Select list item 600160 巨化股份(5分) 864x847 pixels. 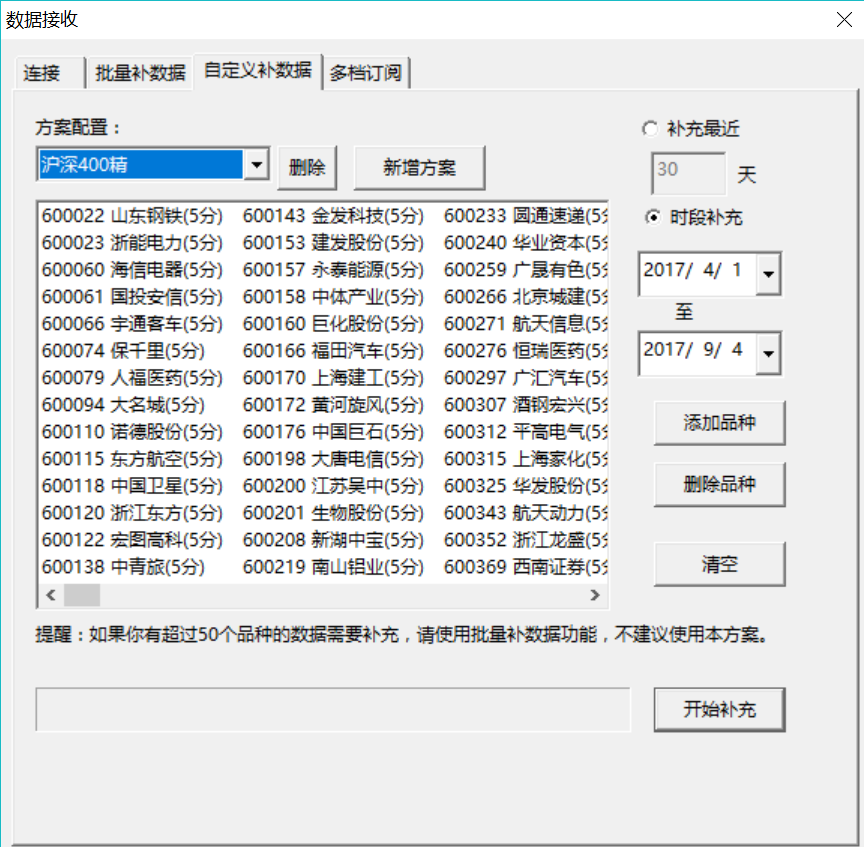[x=333, y=323]
